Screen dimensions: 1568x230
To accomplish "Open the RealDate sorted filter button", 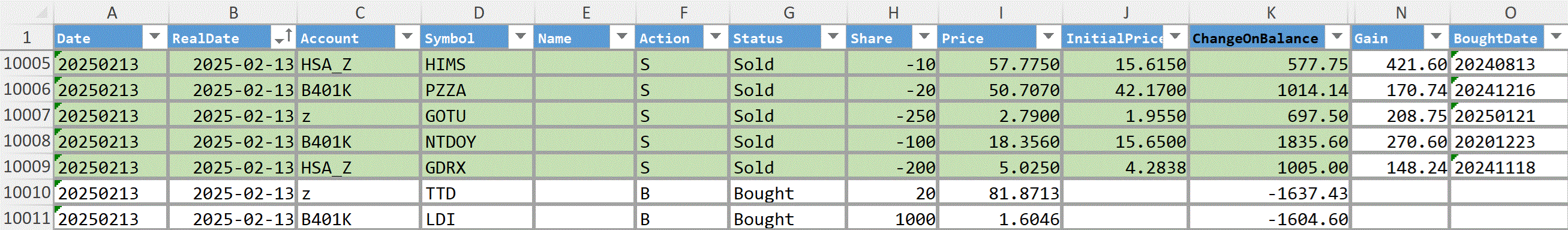I will [x=283, y=37].
